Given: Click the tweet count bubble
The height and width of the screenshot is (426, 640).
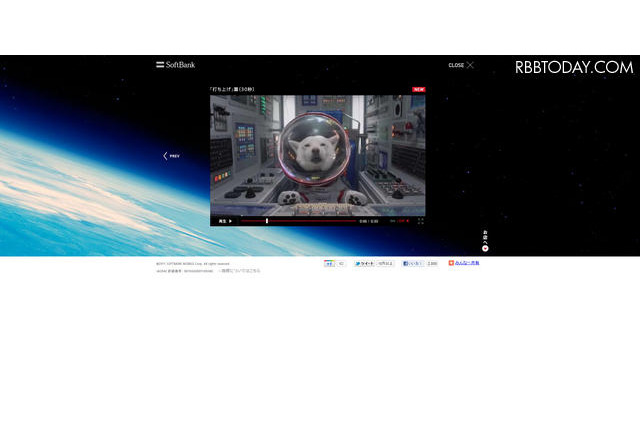Looking at the screenshot, I should [385, 264].
